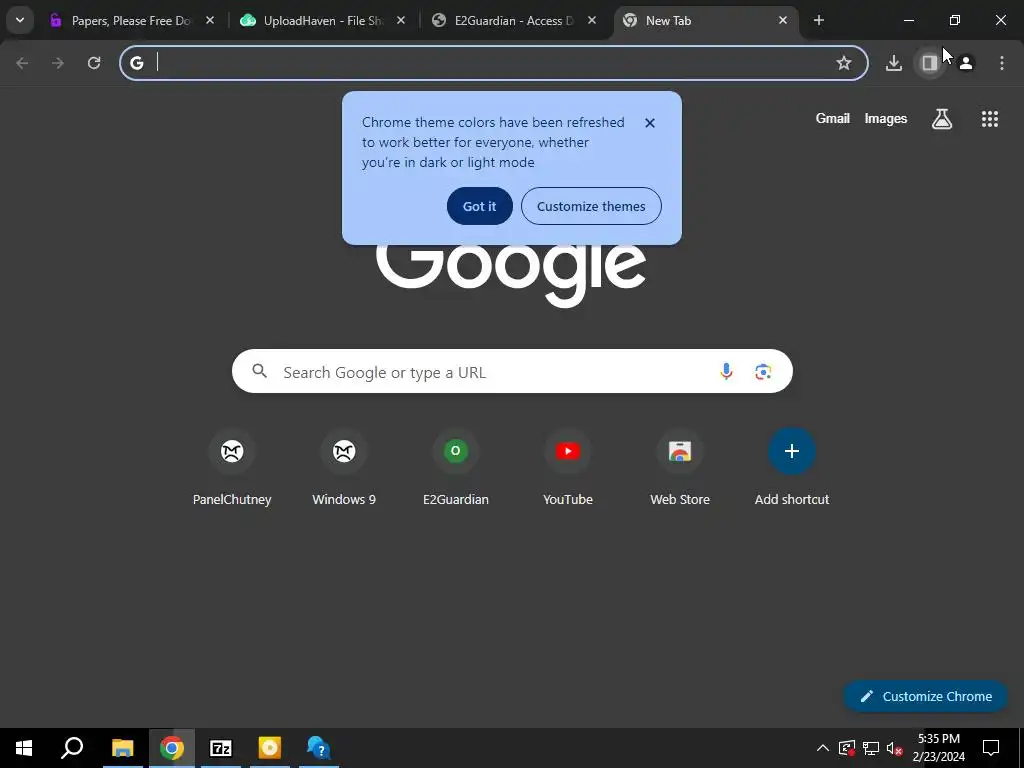Click the muted volume tray icon
The image size is (1024, 768).
click(894, 748)
